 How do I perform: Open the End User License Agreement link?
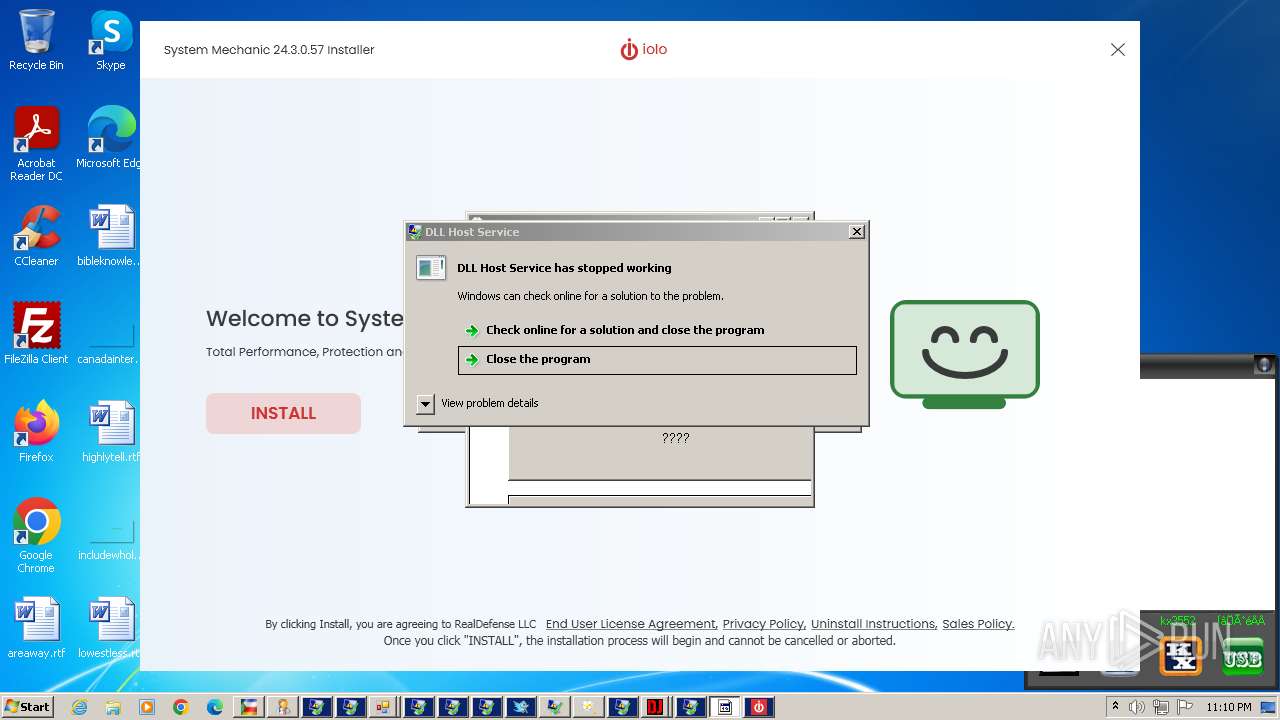[x=630, y=624]
